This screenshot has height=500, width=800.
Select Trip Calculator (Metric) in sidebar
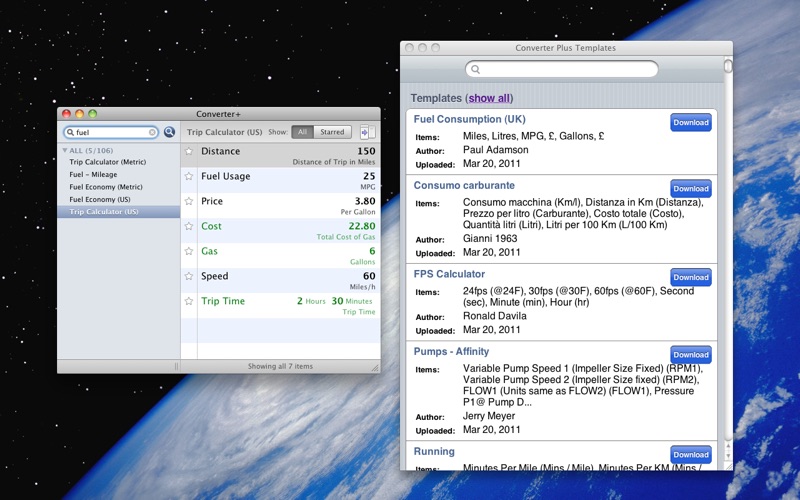tap(108, 162)
